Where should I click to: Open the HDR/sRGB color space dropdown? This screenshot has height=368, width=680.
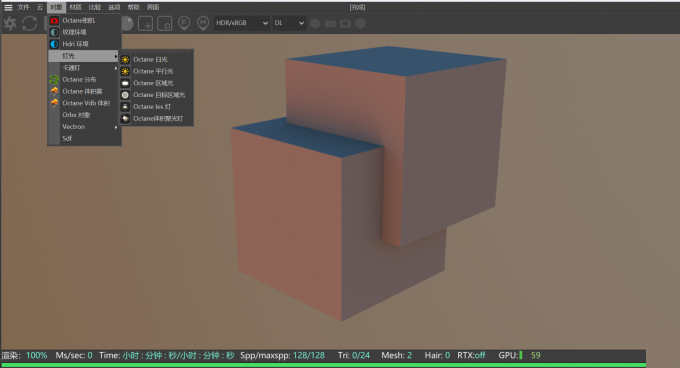[x=242, y=23]
